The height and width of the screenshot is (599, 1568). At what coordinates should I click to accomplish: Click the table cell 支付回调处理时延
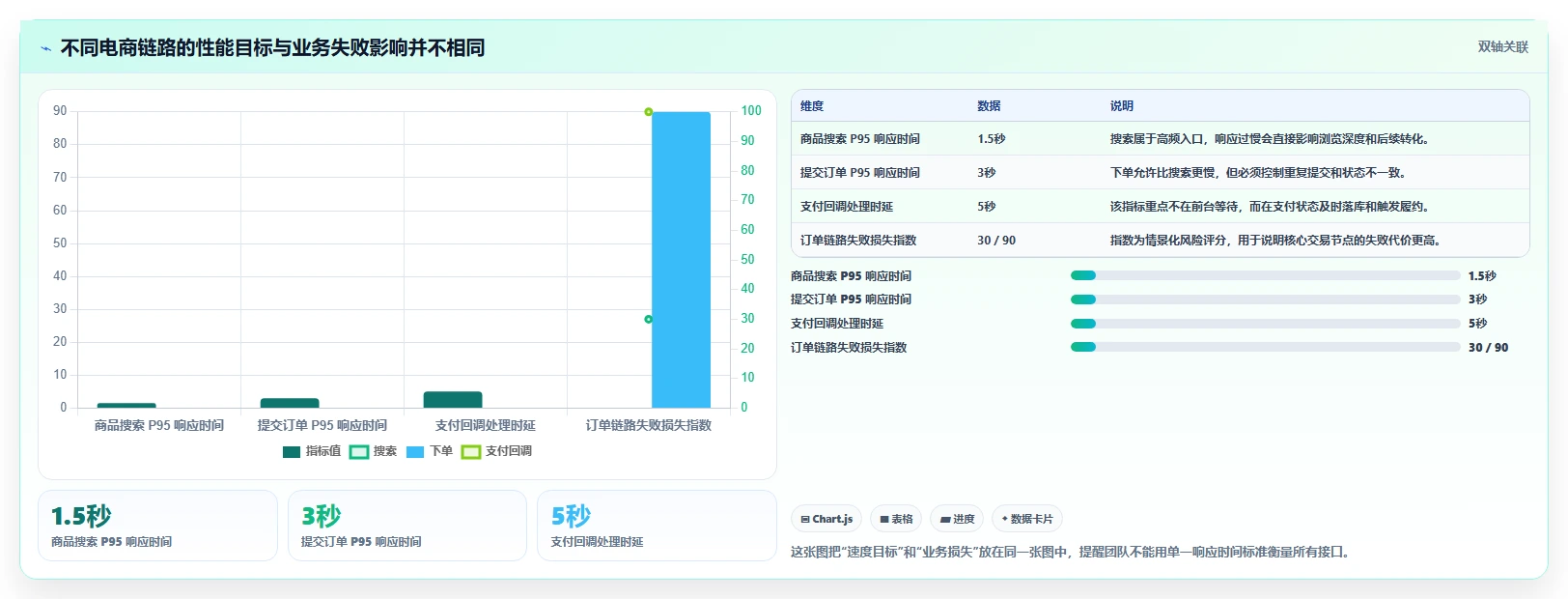pyautogui.click(x=847, y=207)
